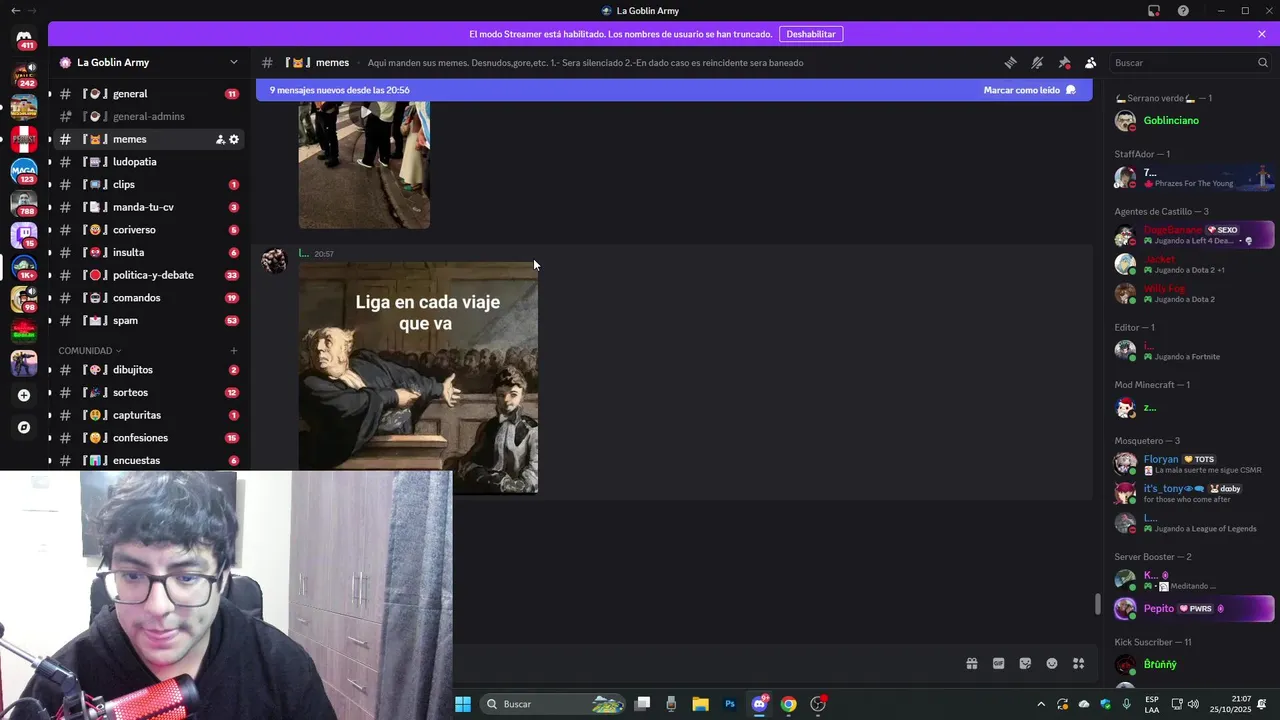Open the server icon with badge 242
Screen dimensions: 1280x720
(24, 75)
